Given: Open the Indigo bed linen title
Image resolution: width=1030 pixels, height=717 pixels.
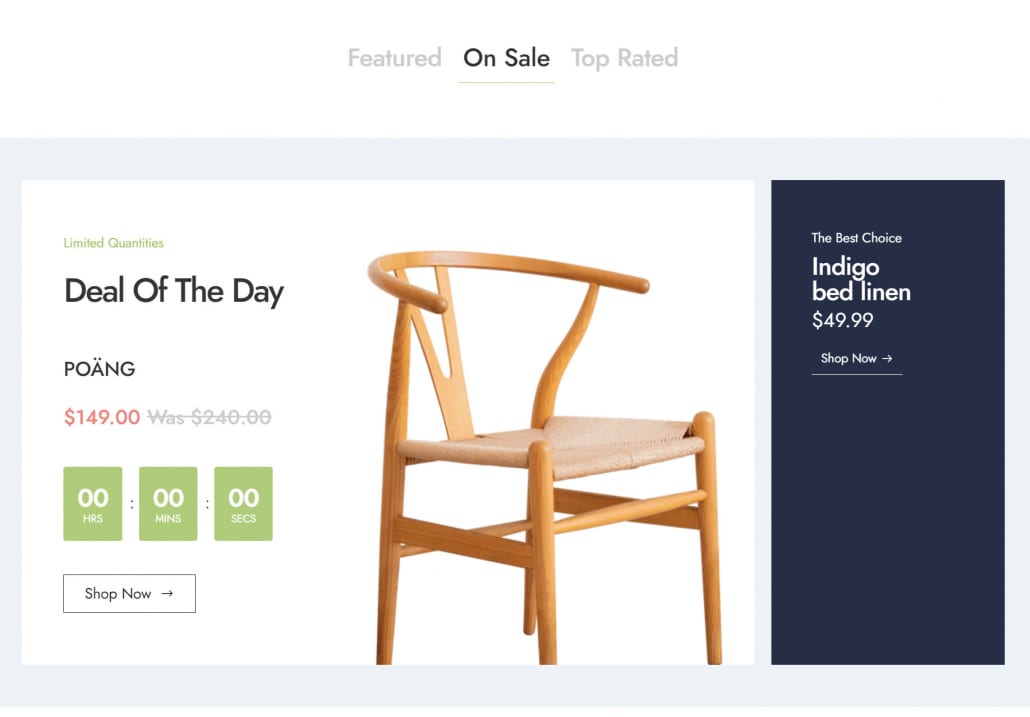Looking at the screenshot, I should click(860, 279).
